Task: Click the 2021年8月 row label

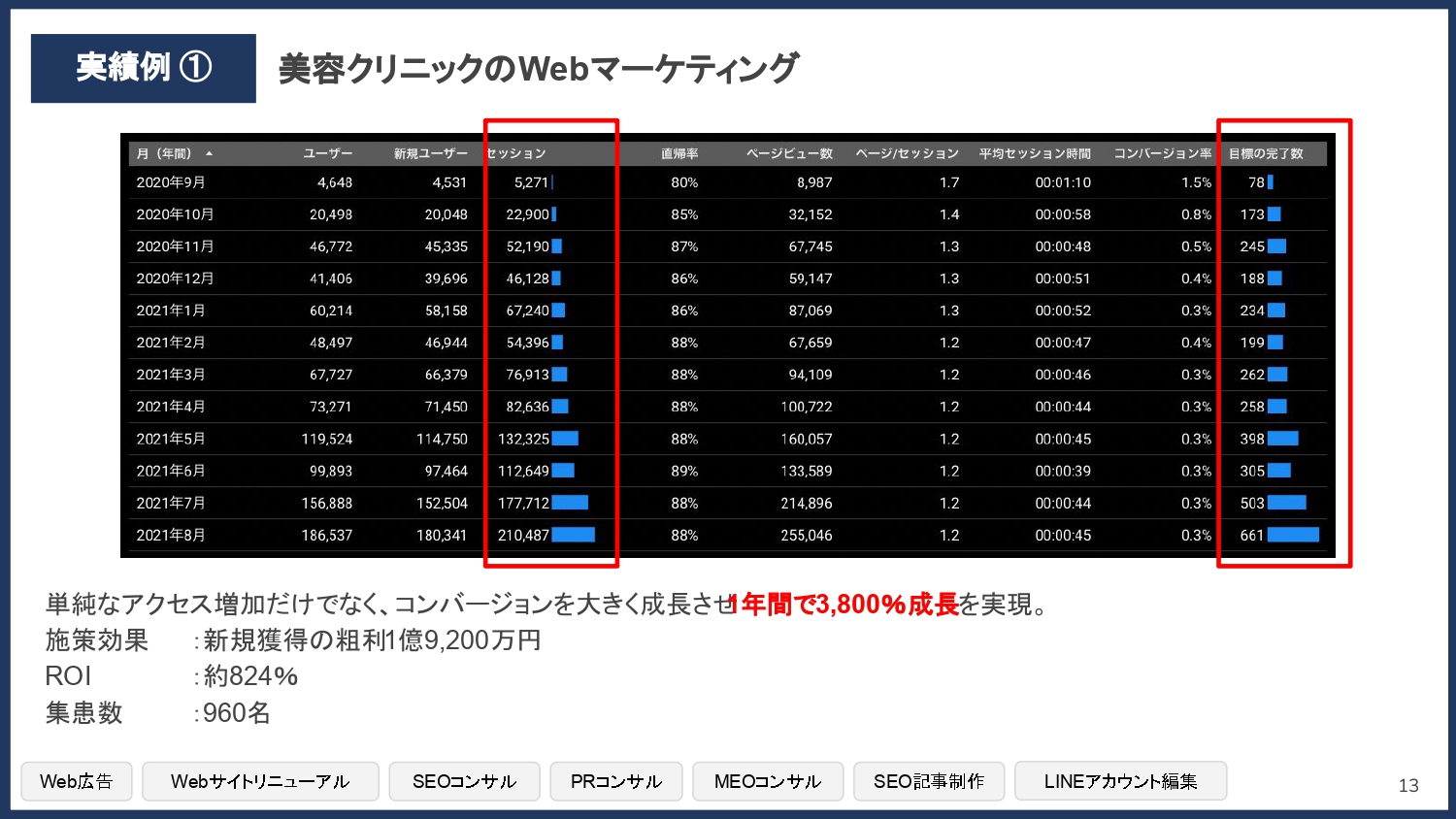Action: 171,535
